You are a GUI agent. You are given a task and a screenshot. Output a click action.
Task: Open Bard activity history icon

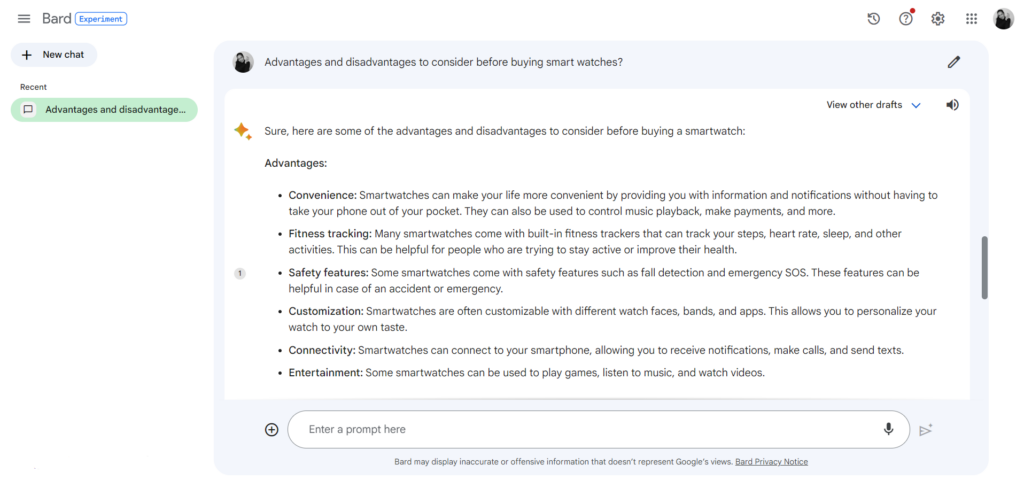(874, 19)
